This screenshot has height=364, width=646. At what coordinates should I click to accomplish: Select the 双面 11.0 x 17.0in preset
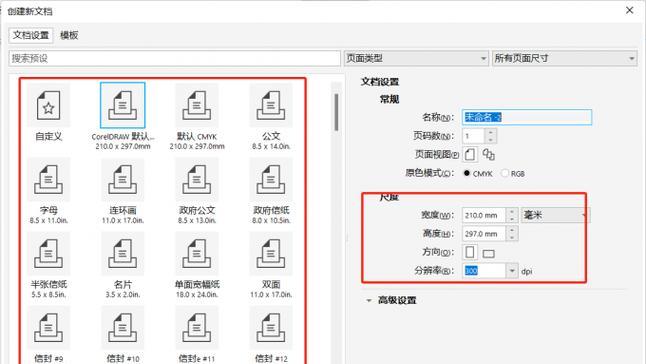tap(271, 254)
